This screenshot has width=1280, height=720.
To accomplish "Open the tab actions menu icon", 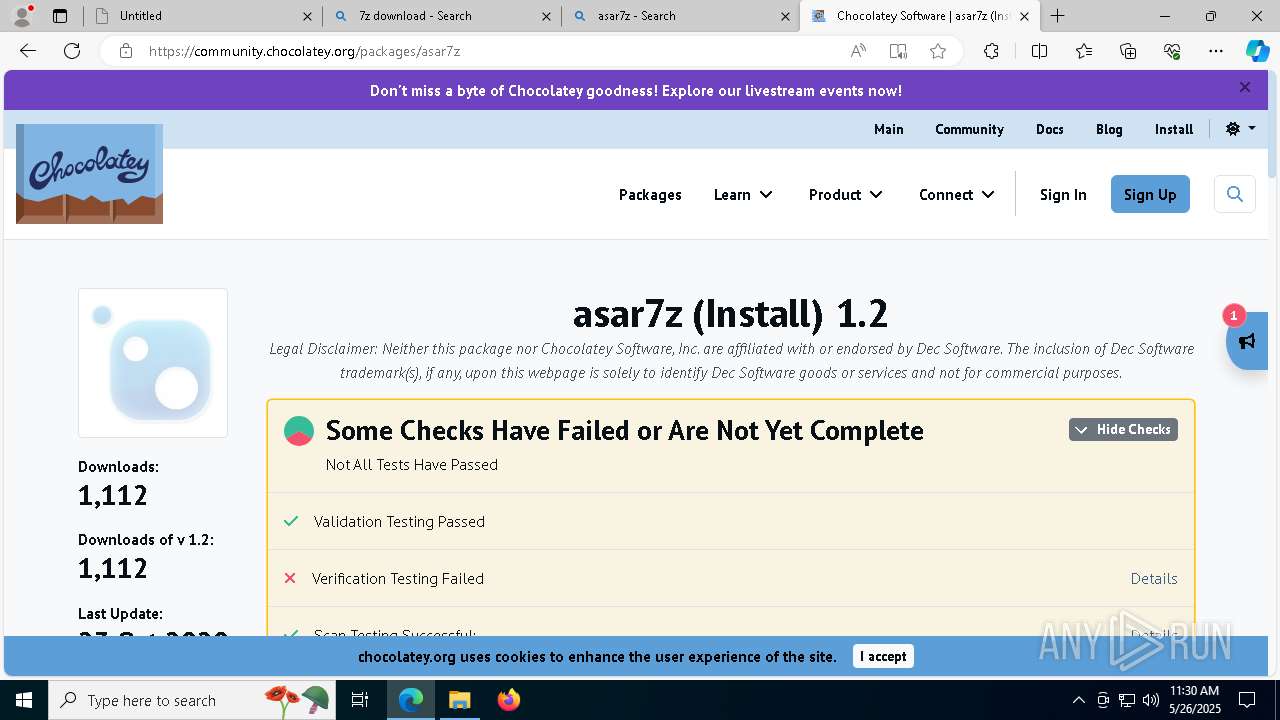I will pos(60,16).
